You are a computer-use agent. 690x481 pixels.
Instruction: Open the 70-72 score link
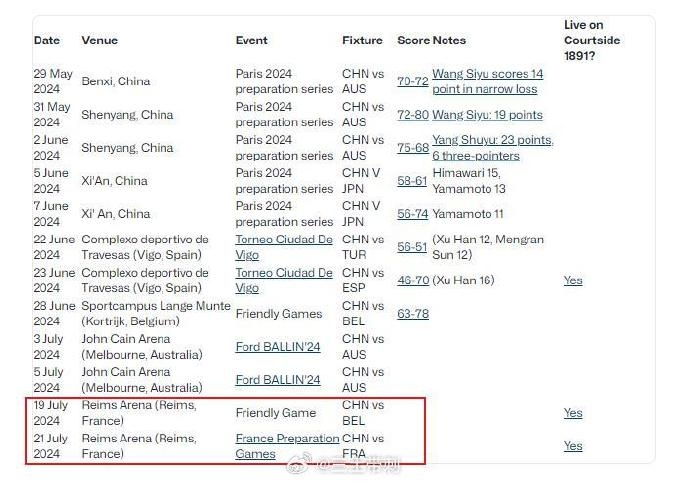point(412,81)
